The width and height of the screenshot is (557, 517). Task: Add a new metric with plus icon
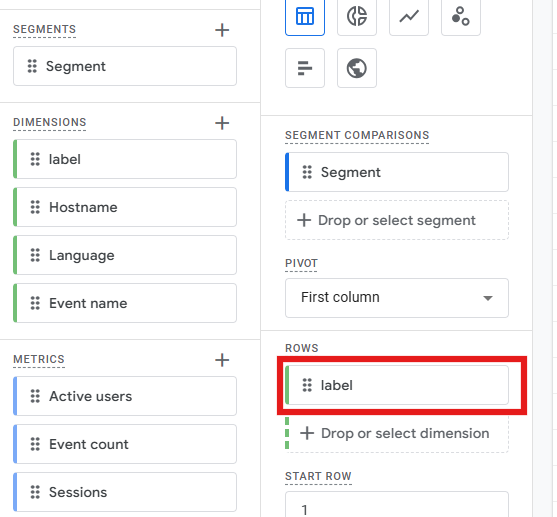point(222,360)
